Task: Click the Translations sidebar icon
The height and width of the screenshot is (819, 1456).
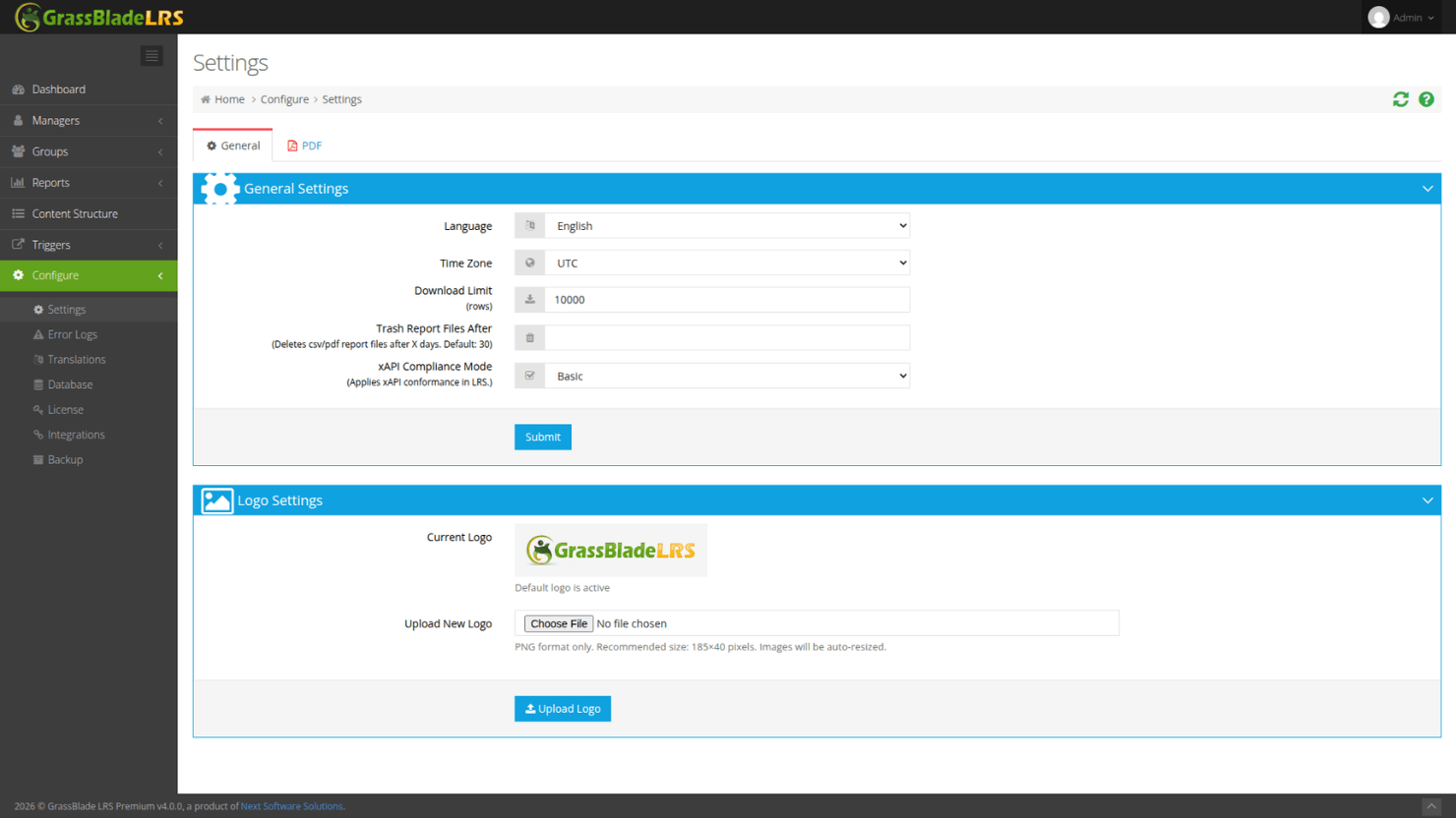Action: (38, 360)
